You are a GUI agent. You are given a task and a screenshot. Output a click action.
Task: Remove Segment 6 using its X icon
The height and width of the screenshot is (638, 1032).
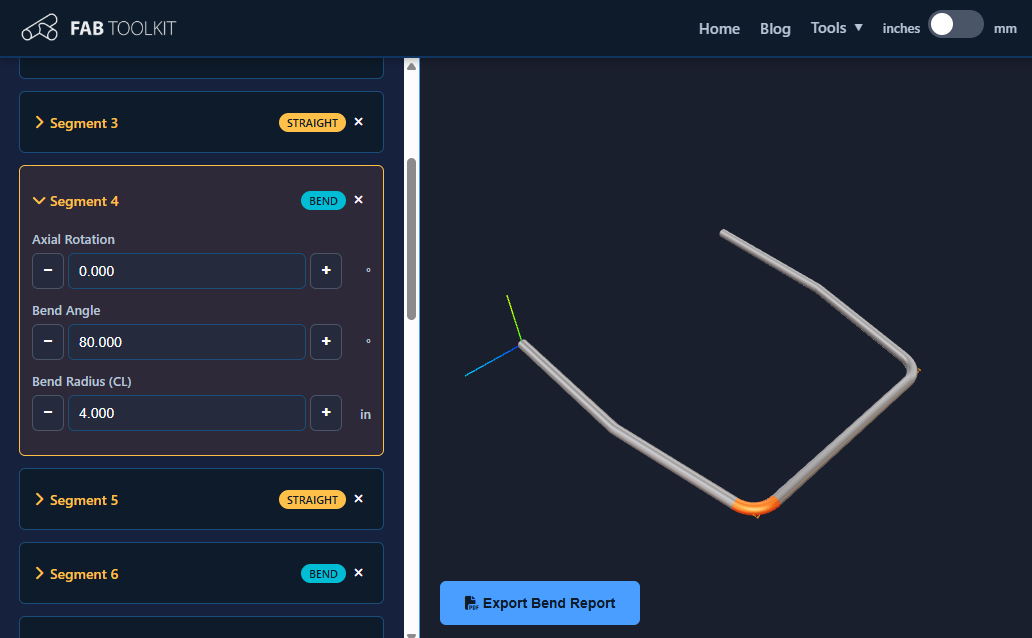[358, 573]
